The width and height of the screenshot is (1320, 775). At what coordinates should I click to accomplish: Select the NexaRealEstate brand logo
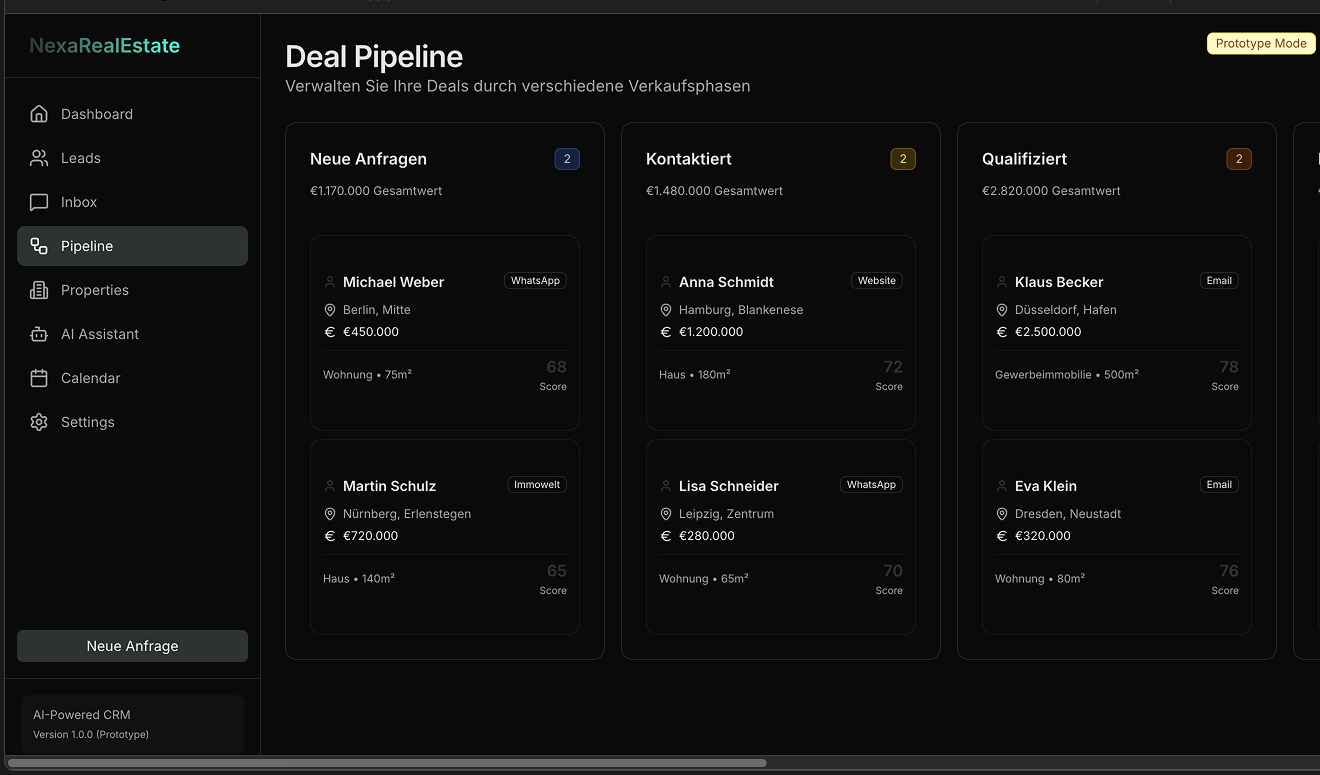(x=104, y=45)
